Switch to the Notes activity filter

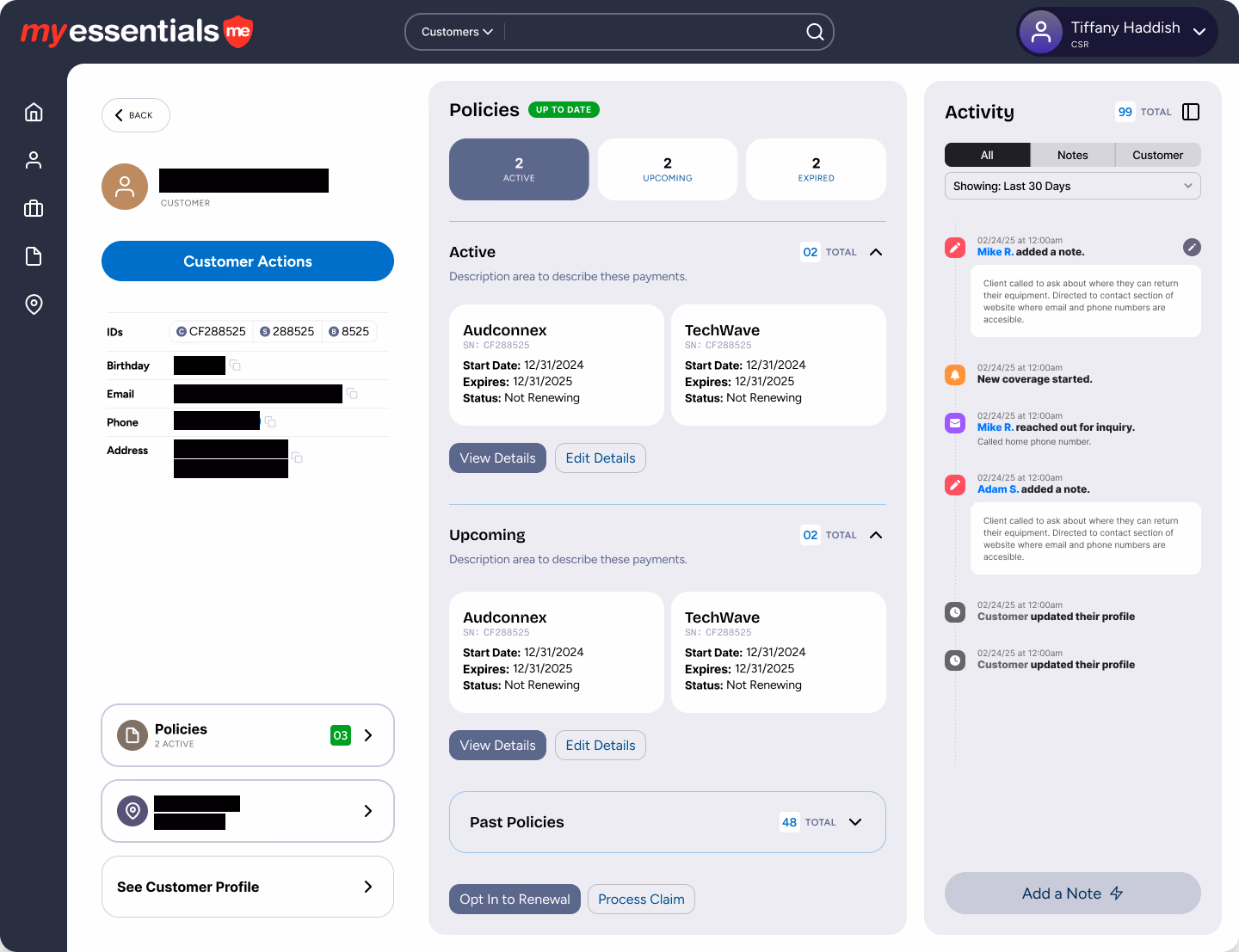coord(1072,156)
